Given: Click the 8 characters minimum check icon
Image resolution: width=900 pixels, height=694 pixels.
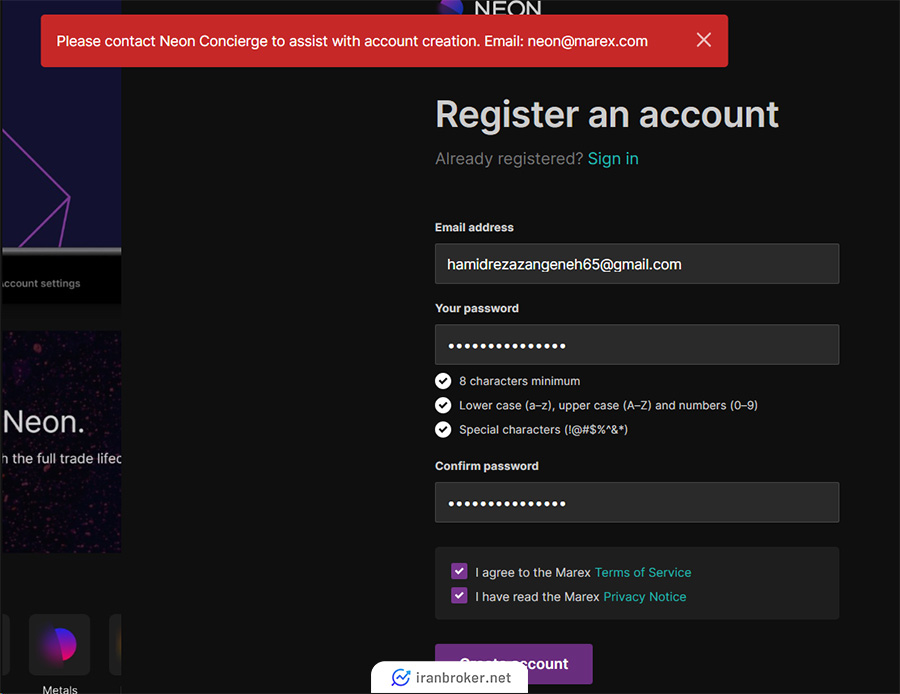Looking at the screenshot, I should (x=443, y=381).
